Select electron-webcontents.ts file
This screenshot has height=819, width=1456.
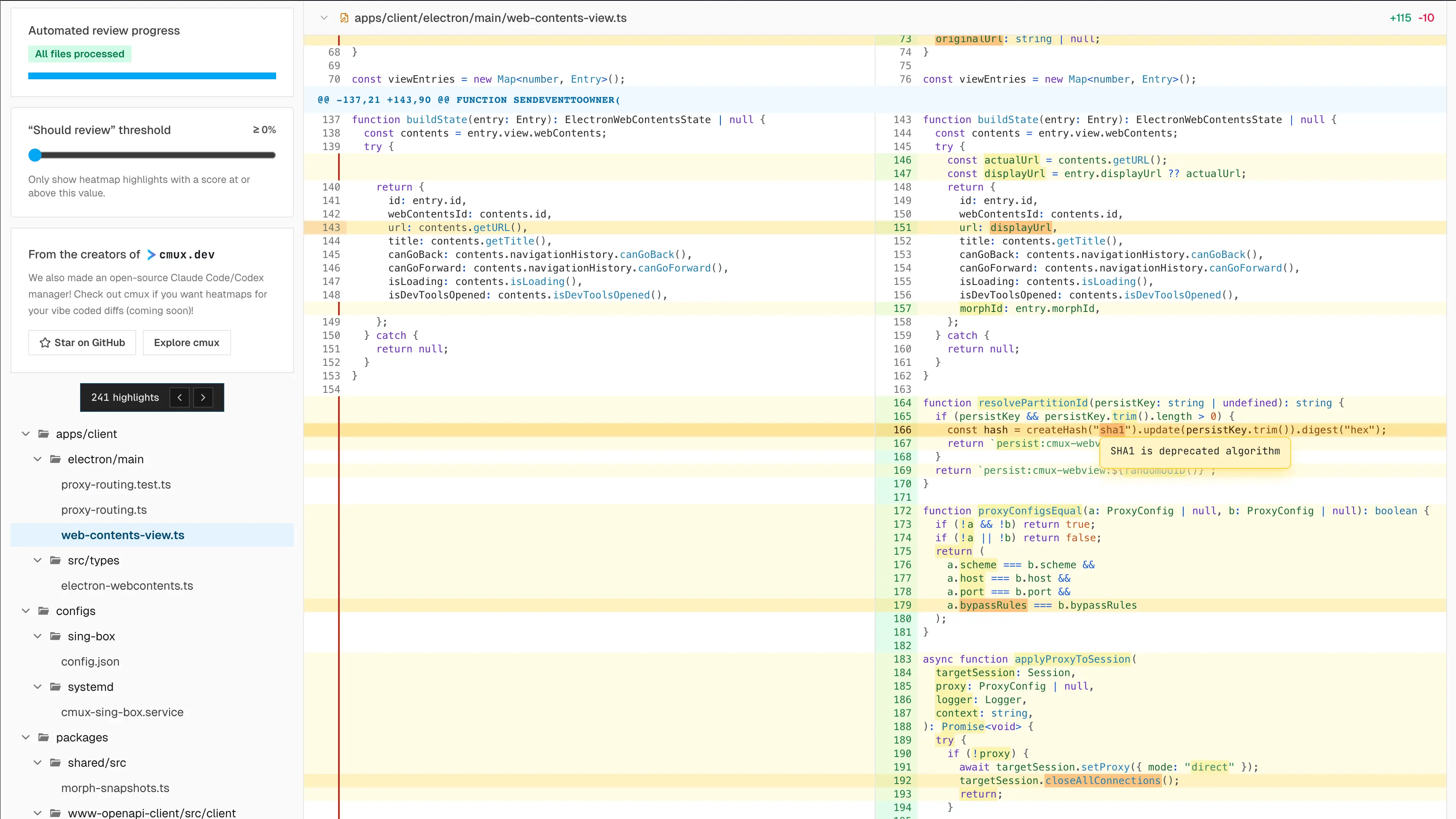pyautogui.click(x=127, y=585)
